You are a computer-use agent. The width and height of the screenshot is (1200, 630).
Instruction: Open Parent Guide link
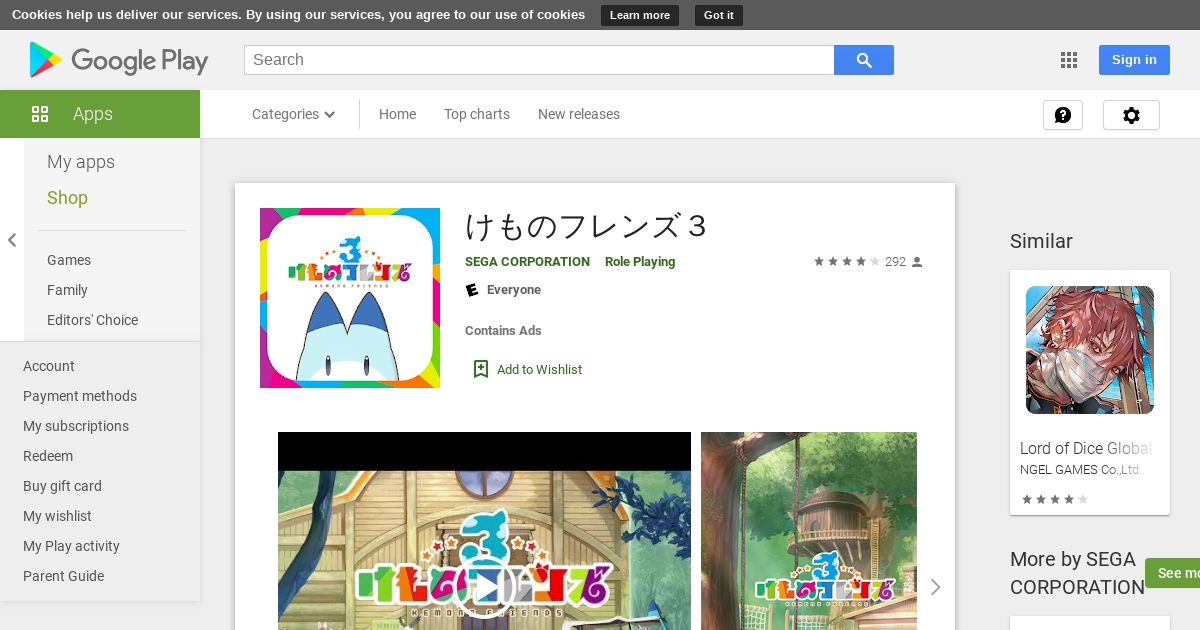[x=63, y=576]
